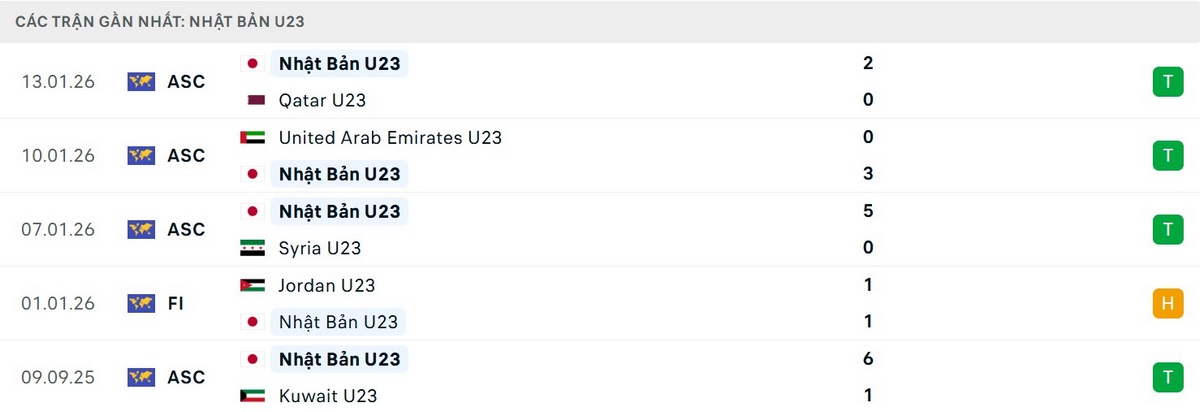Click the green T badge for Qatar match

coord(1166,82)
